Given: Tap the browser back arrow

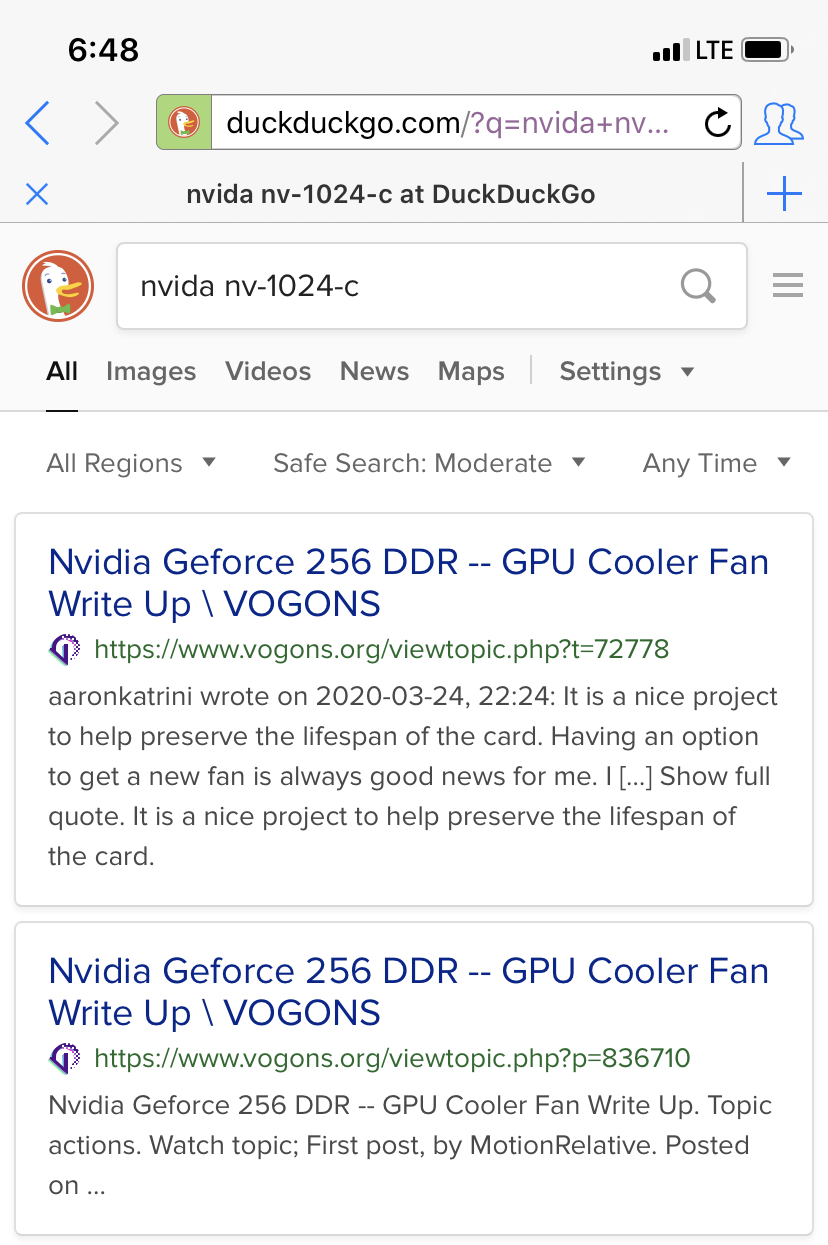Looking at the screenshot, I should pos(37,123).
